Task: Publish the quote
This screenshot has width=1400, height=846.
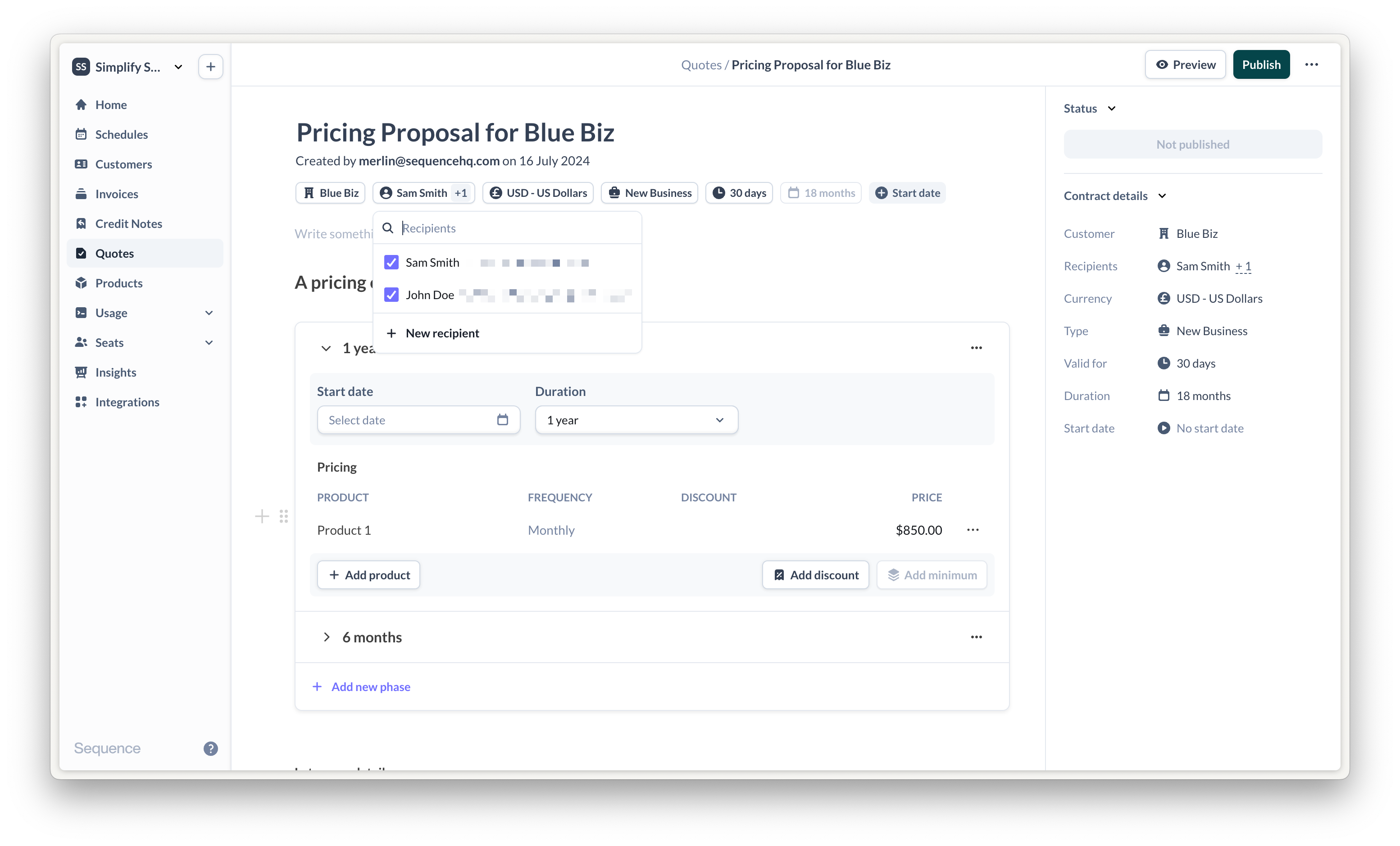Action: pos(1261,65)
